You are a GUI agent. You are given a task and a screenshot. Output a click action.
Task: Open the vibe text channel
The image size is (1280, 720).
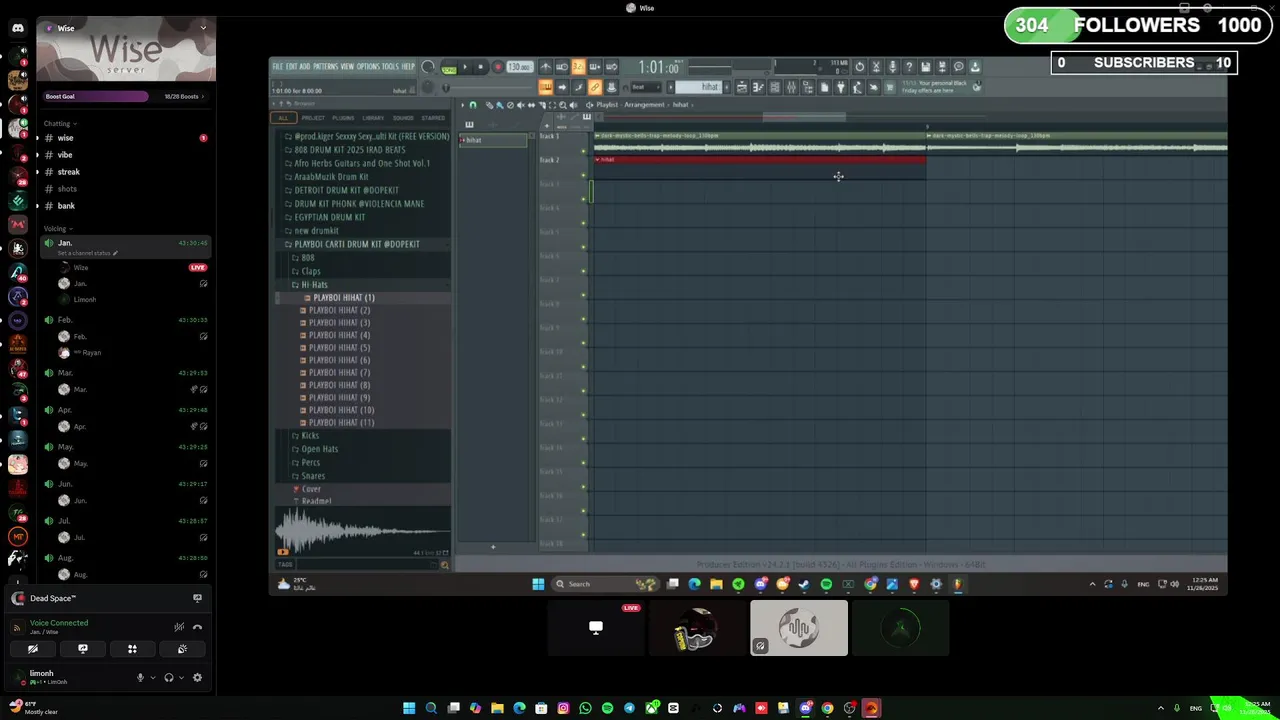pos(65,155)
